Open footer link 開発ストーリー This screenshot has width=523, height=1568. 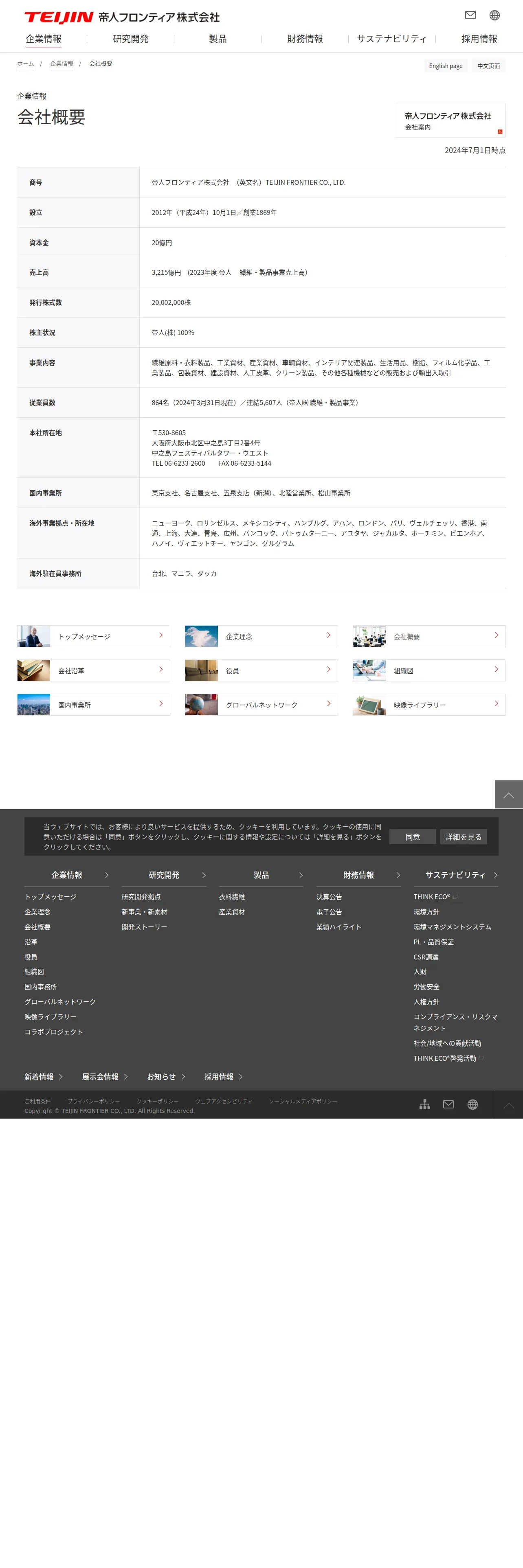click(x=144, y=927)
